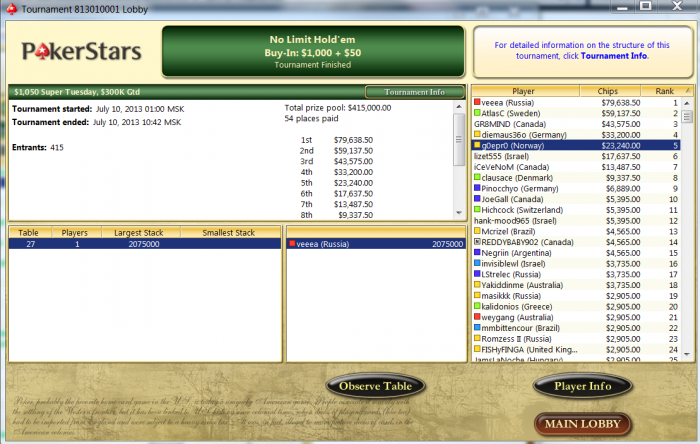
Task: Click the $33,200.00 chips cell in rankings
Action: 621,135
